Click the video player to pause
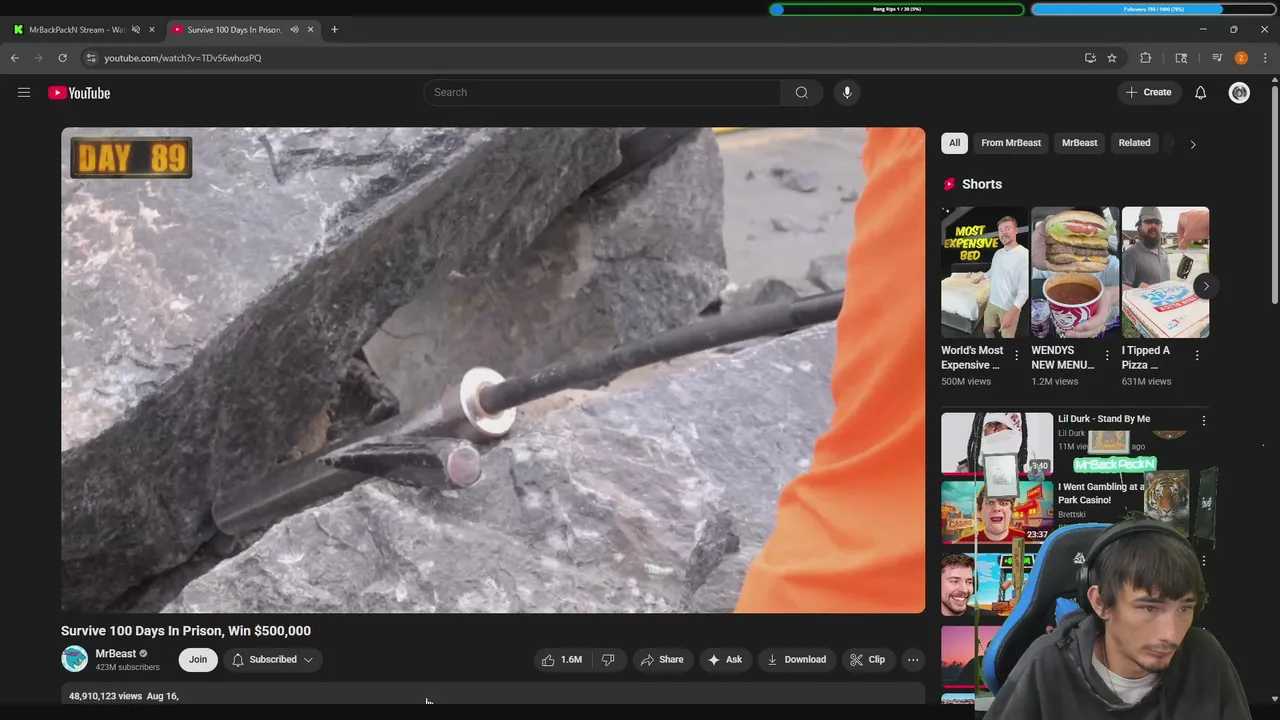Screen dimensions: 1280x720 (493, 370)
